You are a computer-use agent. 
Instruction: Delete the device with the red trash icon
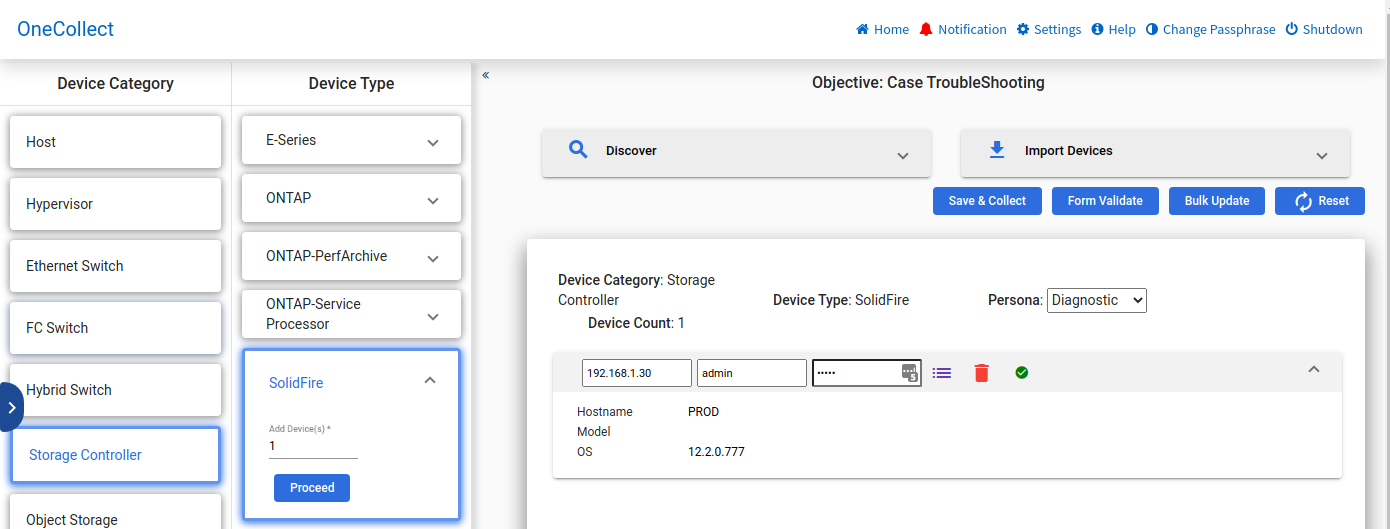[x=981, y=373]
